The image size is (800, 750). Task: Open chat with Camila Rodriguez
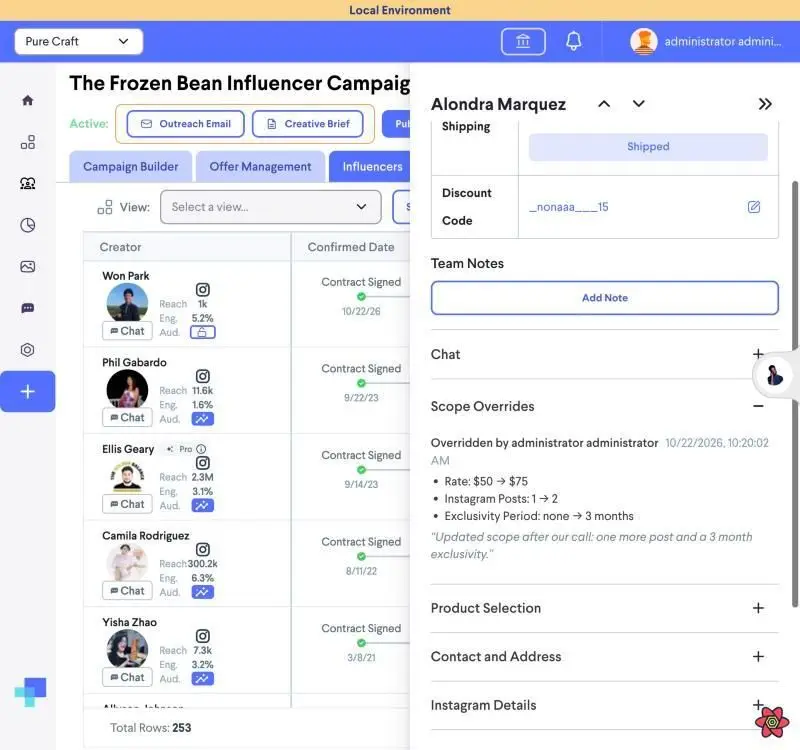127,591
